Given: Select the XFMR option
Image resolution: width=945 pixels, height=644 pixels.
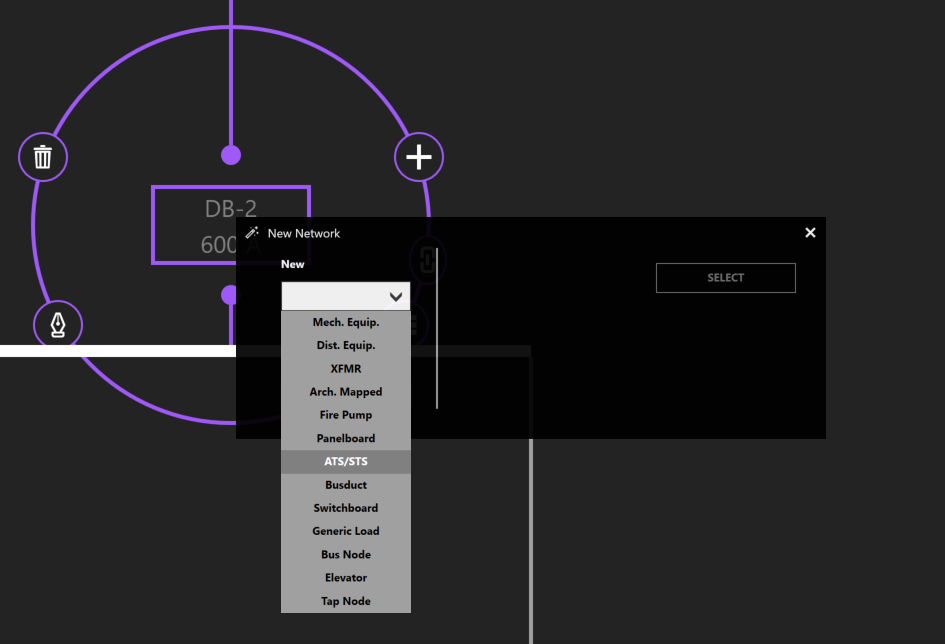Looking at the screenshot, I should [346, 369].
